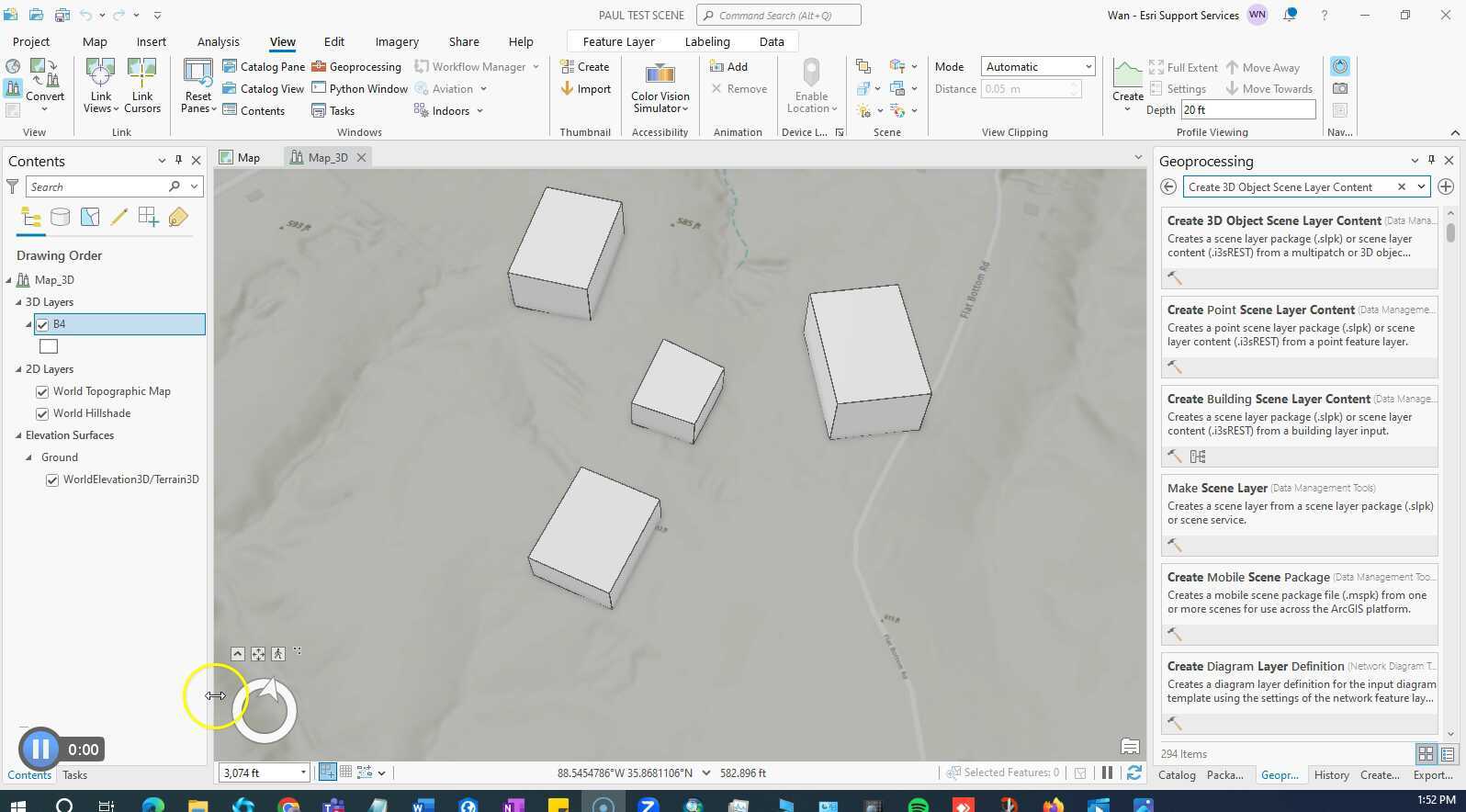The height and width of the screenshot is (812, 1466).
Task: Switch Geoprocessing results to list view
Action: (x=1448, y=753)
